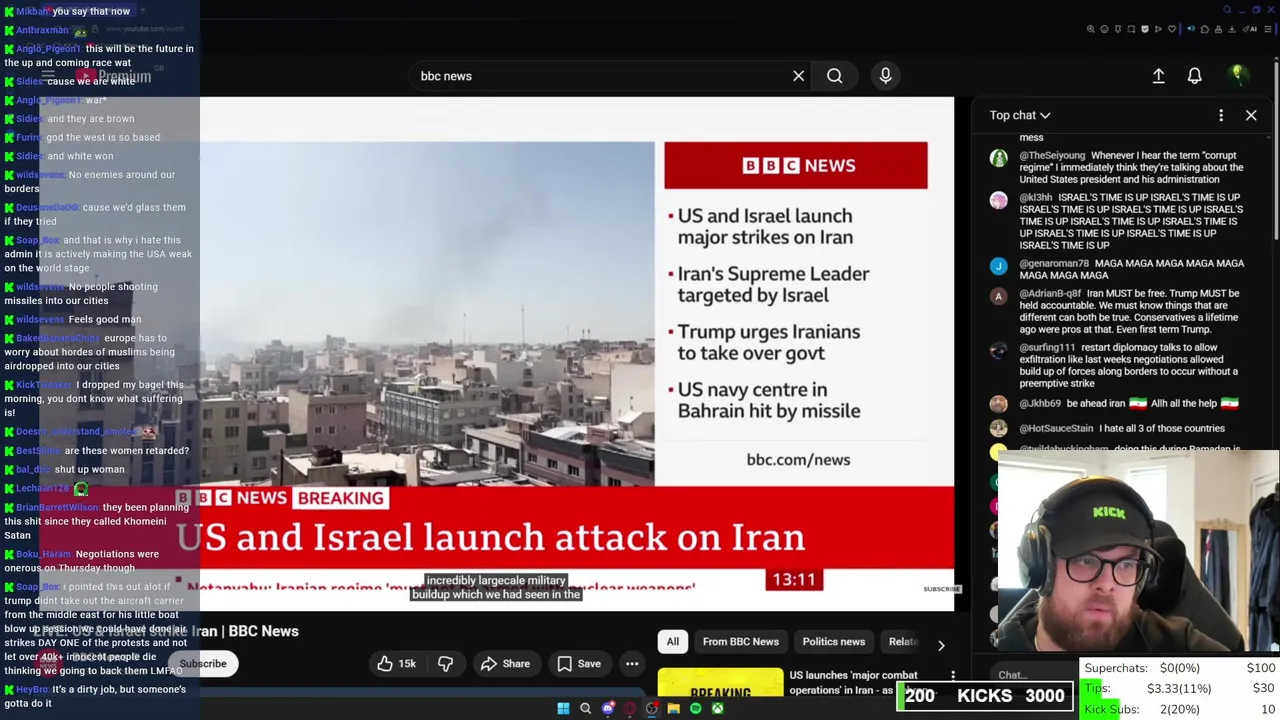Open the YouTube account avatar menu

click(1237, 75)
